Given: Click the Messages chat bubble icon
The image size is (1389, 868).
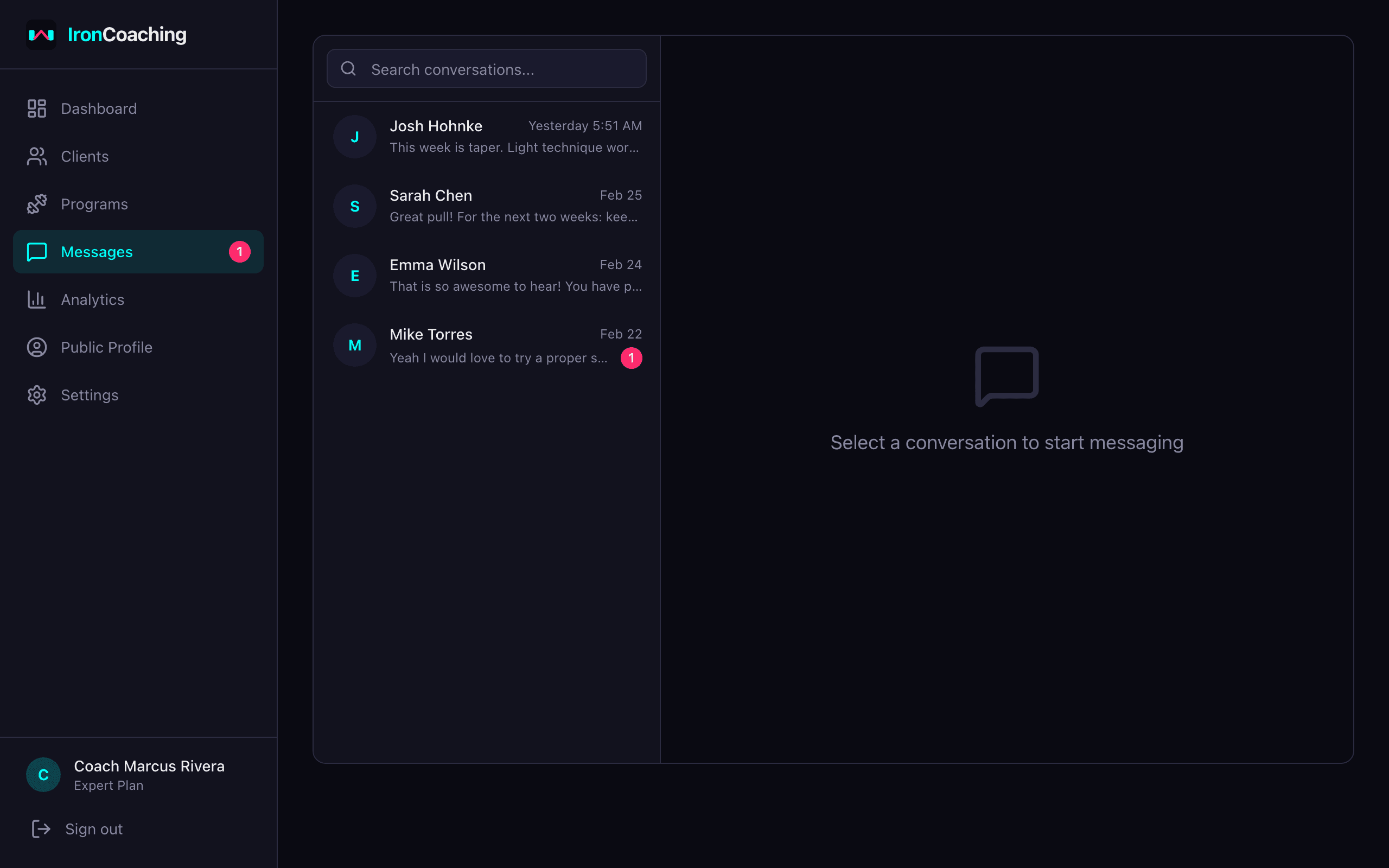Looking at the screenshot, I should tap(37, 251).
